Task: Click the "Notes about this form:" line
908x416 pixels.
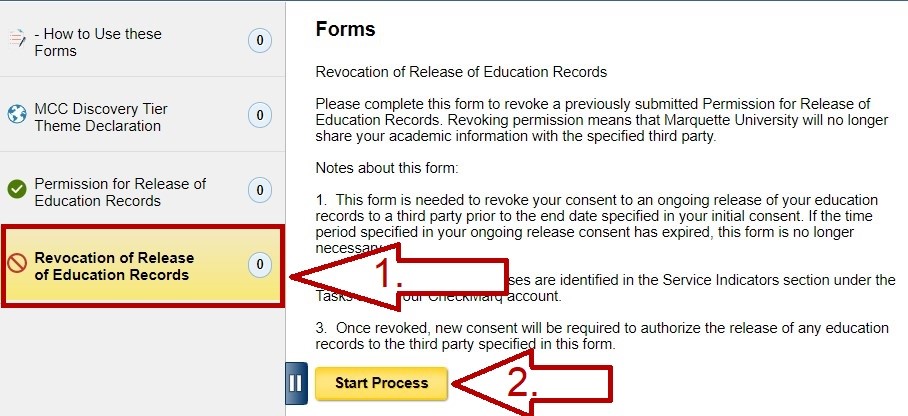Action: click(x=386, y=168)
